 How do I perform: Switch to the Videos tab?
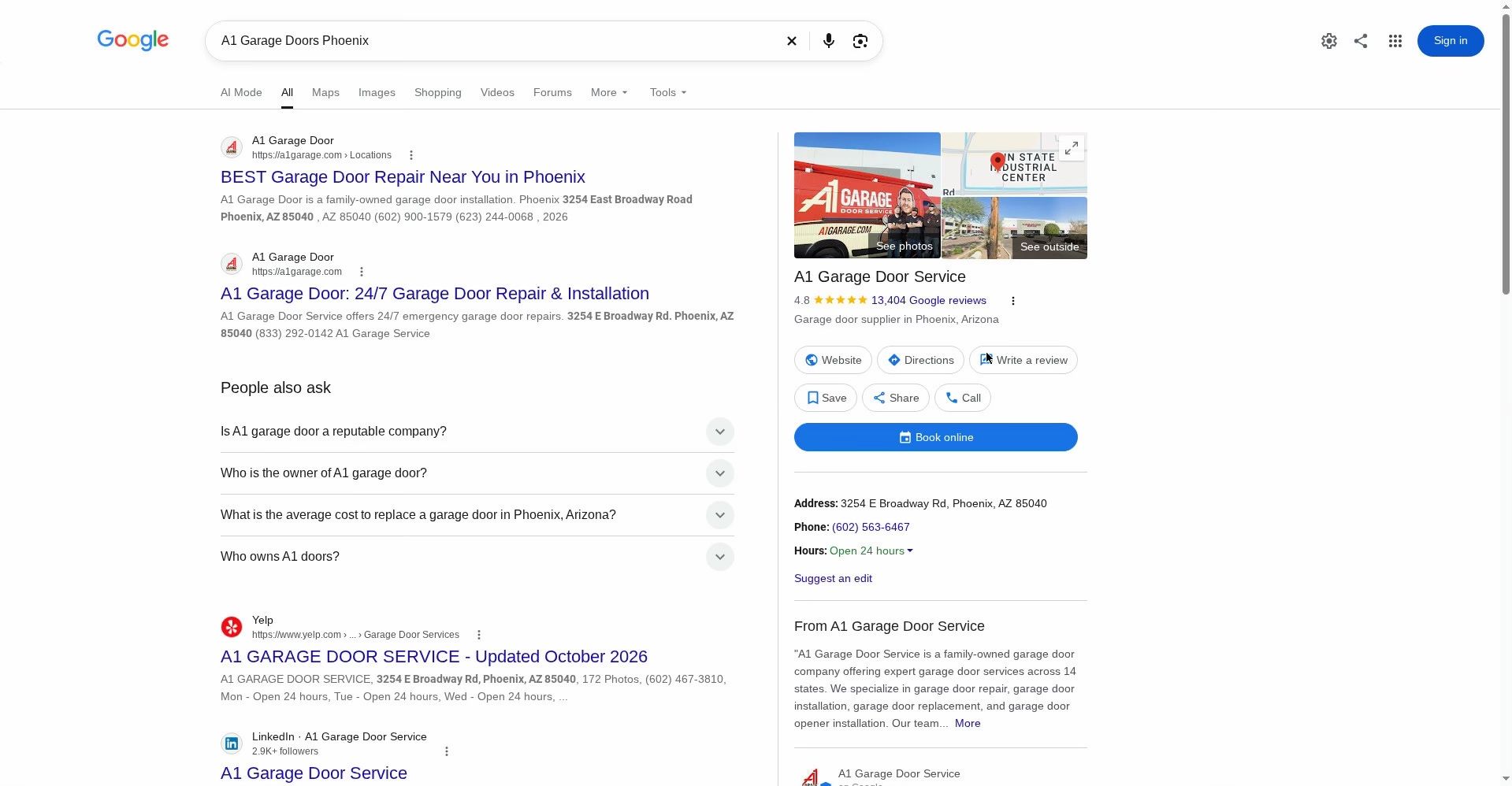coord(497,92)
